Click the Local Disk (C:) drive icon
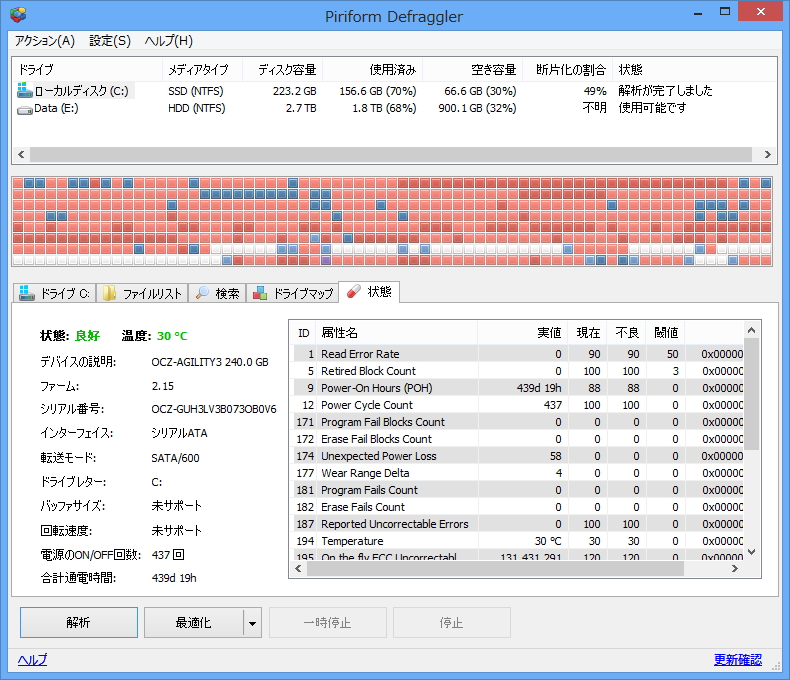This screenshot has width=790, height=680. (24, 90)
